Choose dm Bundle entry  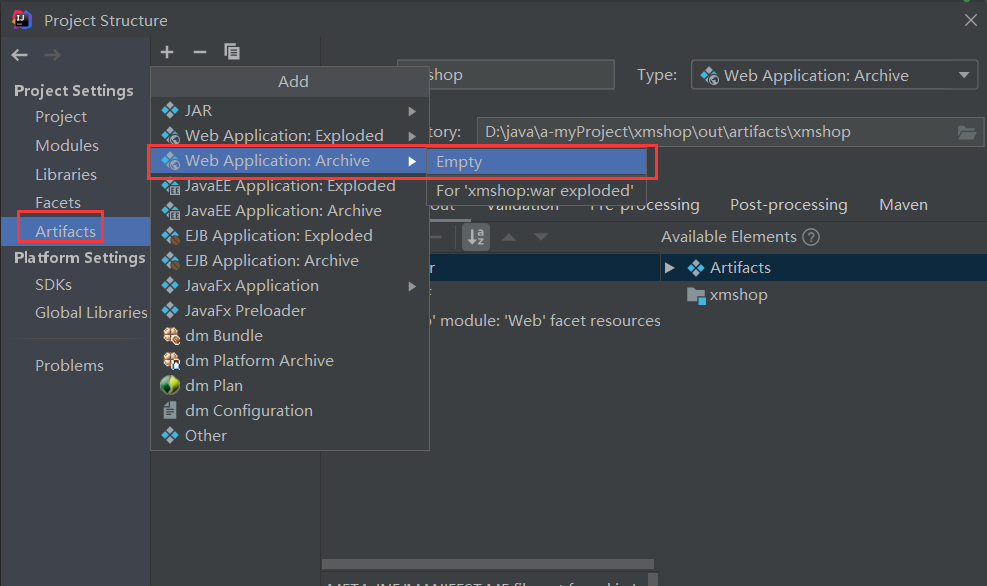(x=290, y=335)
